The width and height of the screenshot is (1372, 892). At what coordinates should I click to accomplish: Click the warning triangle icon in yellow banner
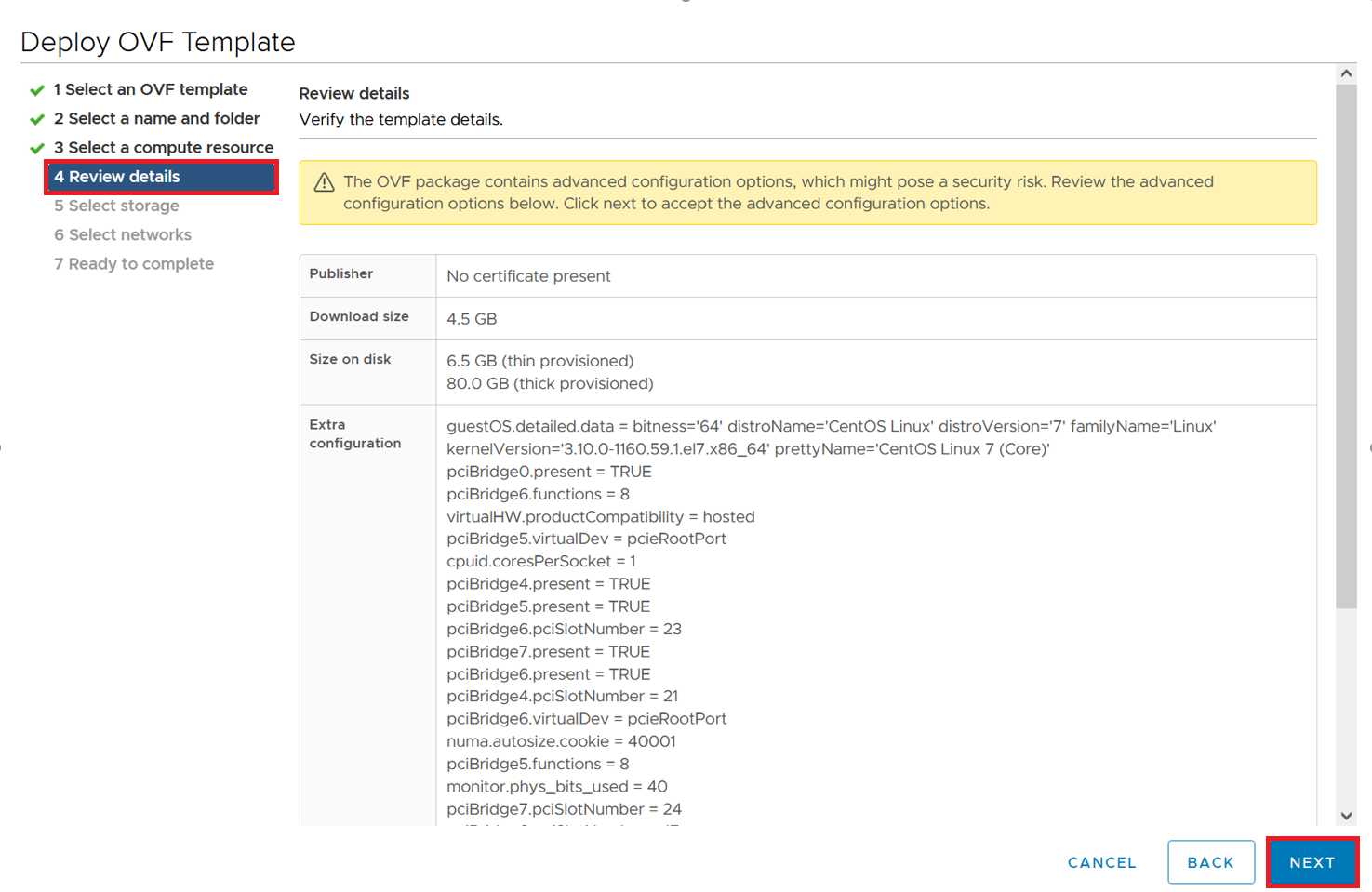point(324,182)
